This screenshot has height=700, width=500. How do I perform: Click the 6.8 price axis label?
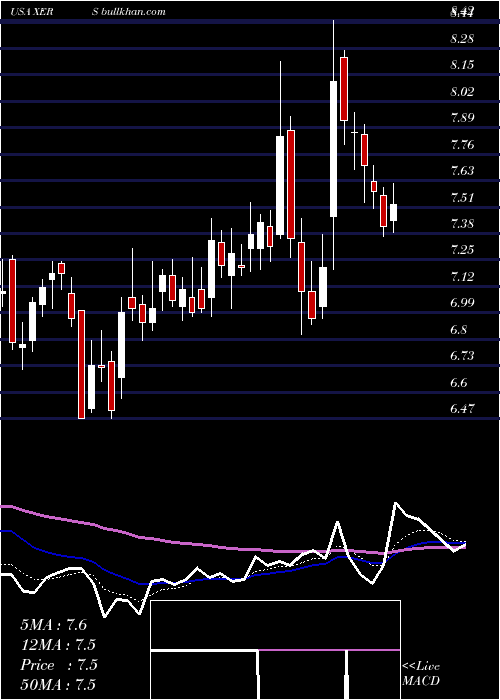[459, 330]
